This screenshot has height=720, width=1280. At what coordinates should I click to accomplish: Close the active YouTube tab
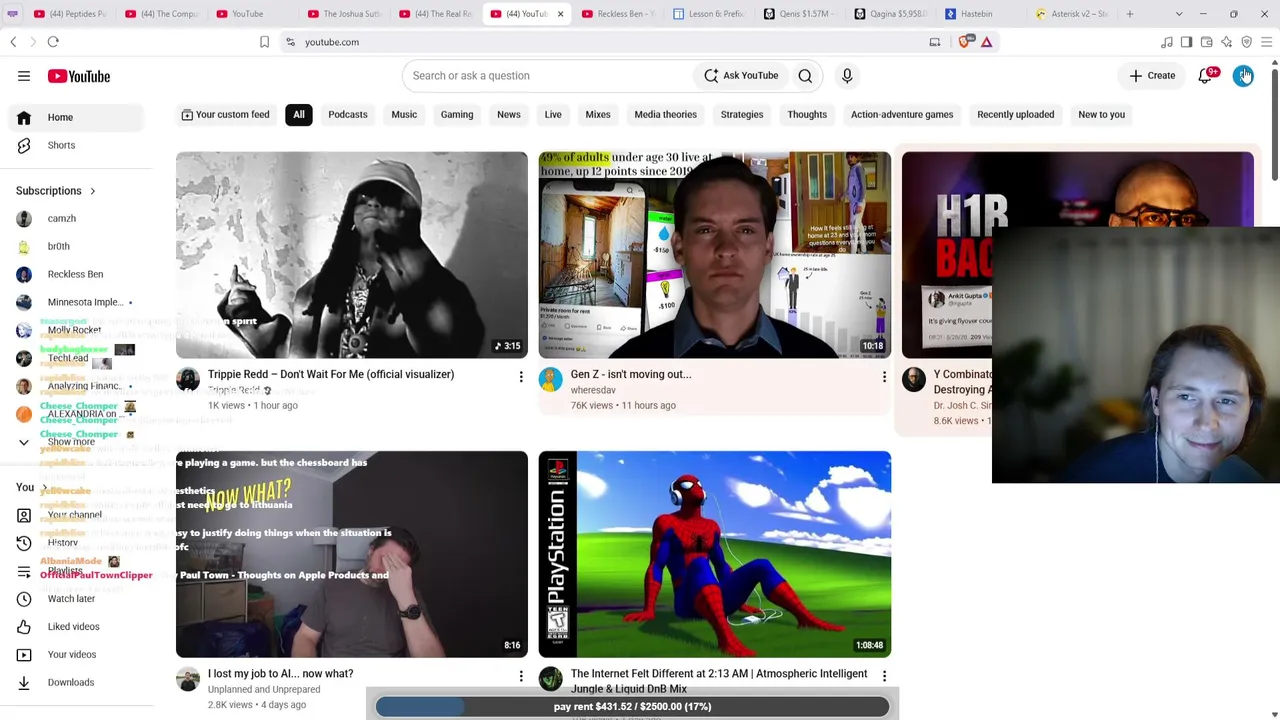pos(560,14)
